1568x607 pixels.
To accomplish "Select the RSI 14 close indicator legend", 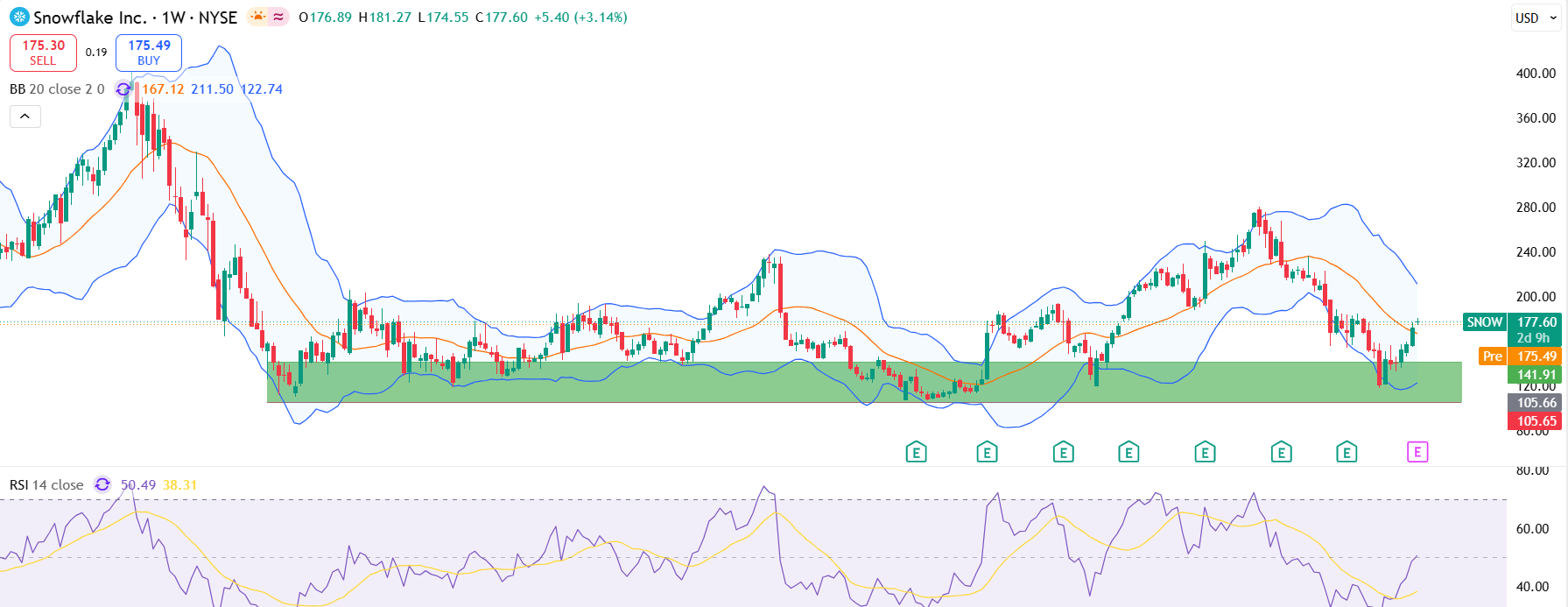I will click(x=46, y=484).
